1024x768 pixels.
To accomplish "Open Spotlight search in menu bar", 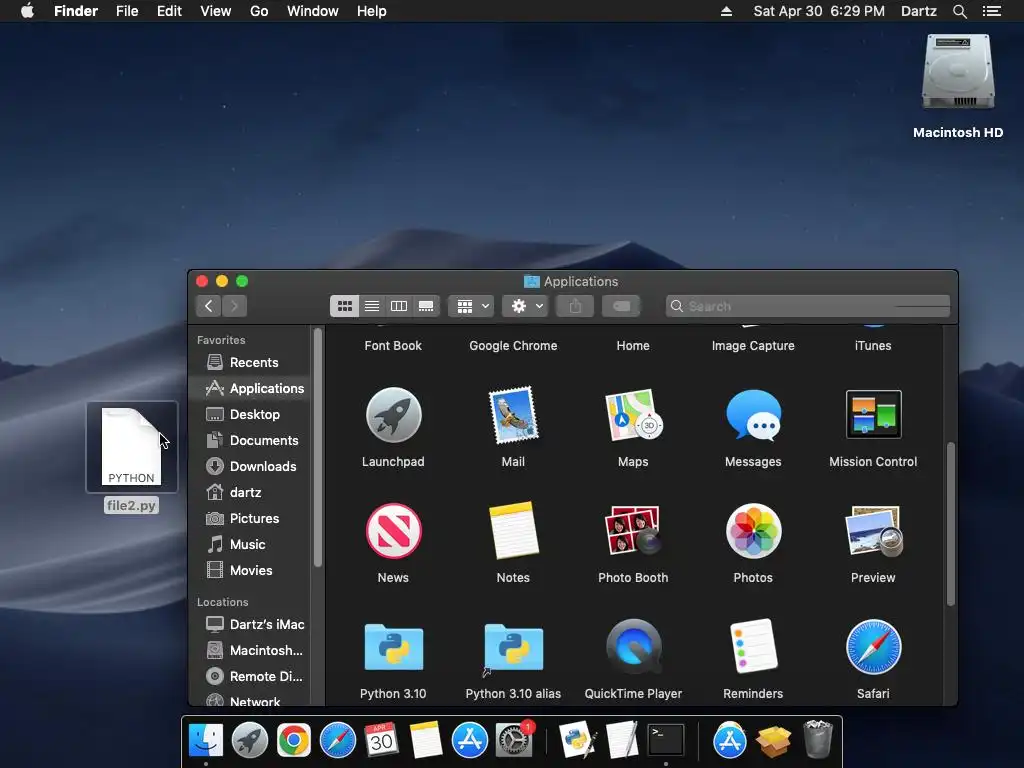I will (959, 11).
